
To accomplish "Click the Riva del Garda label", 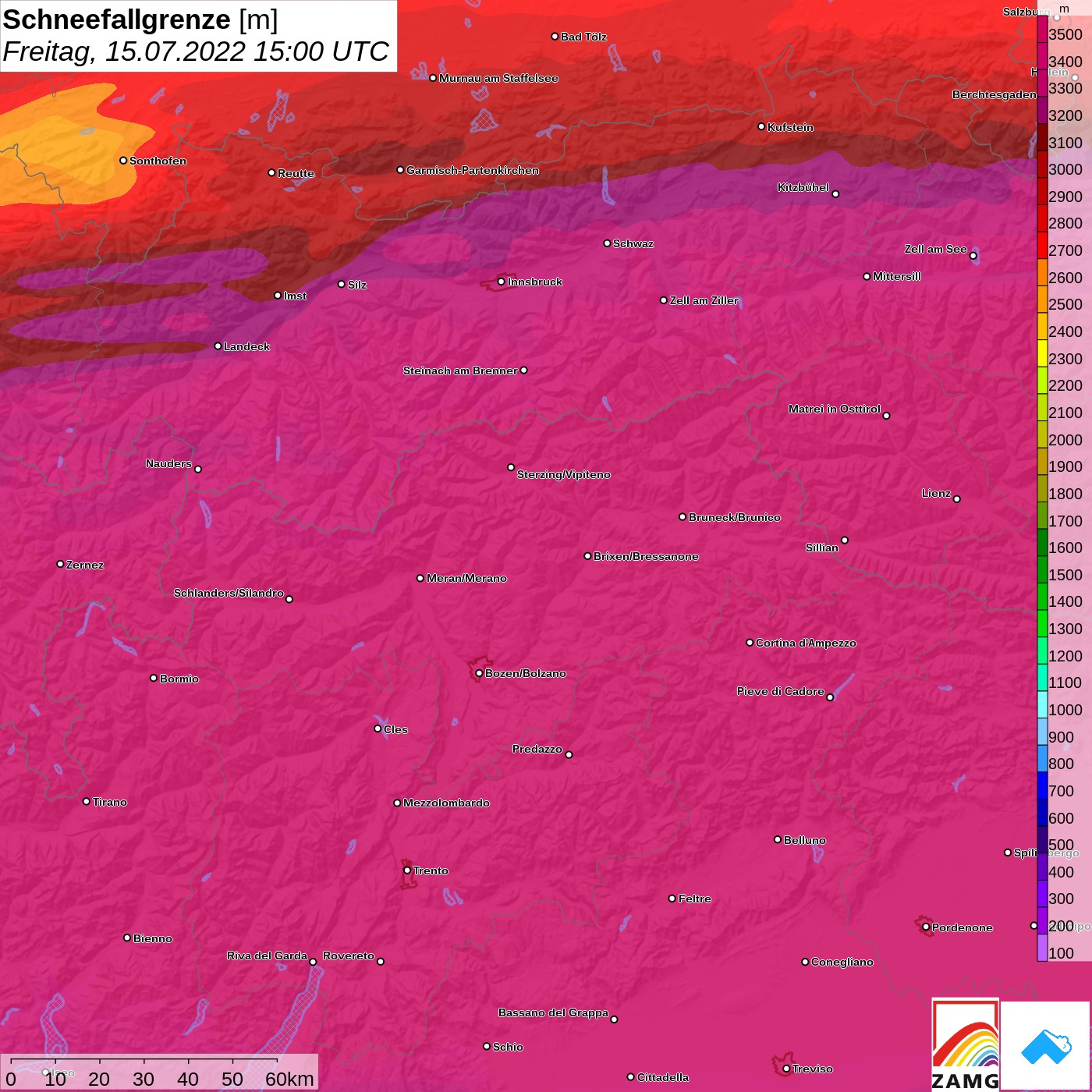I will click(267, 955).
